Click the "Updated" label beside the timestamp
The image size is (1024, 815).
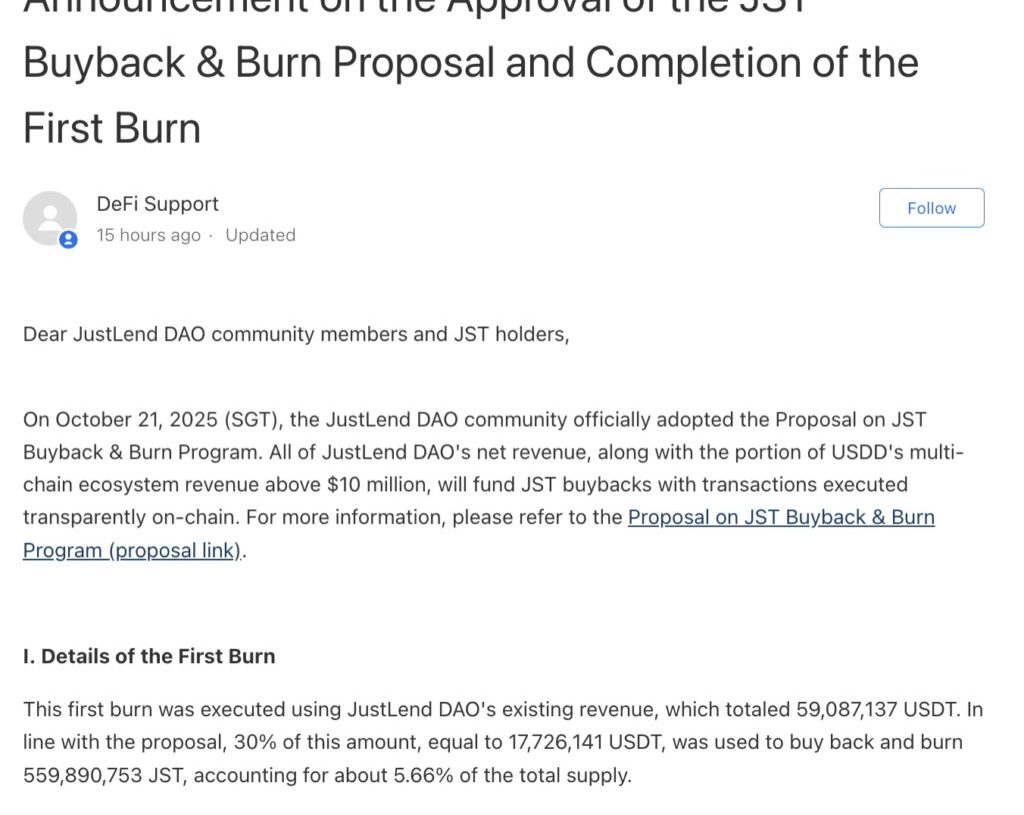(260, 235)
